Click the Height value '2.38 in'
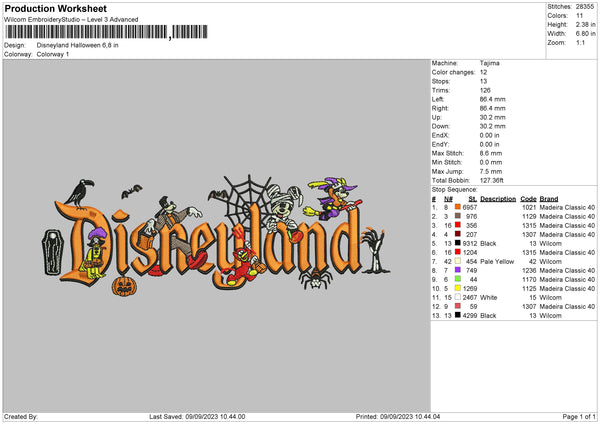This screenshot has width=600, height=424. pos(585,24)
